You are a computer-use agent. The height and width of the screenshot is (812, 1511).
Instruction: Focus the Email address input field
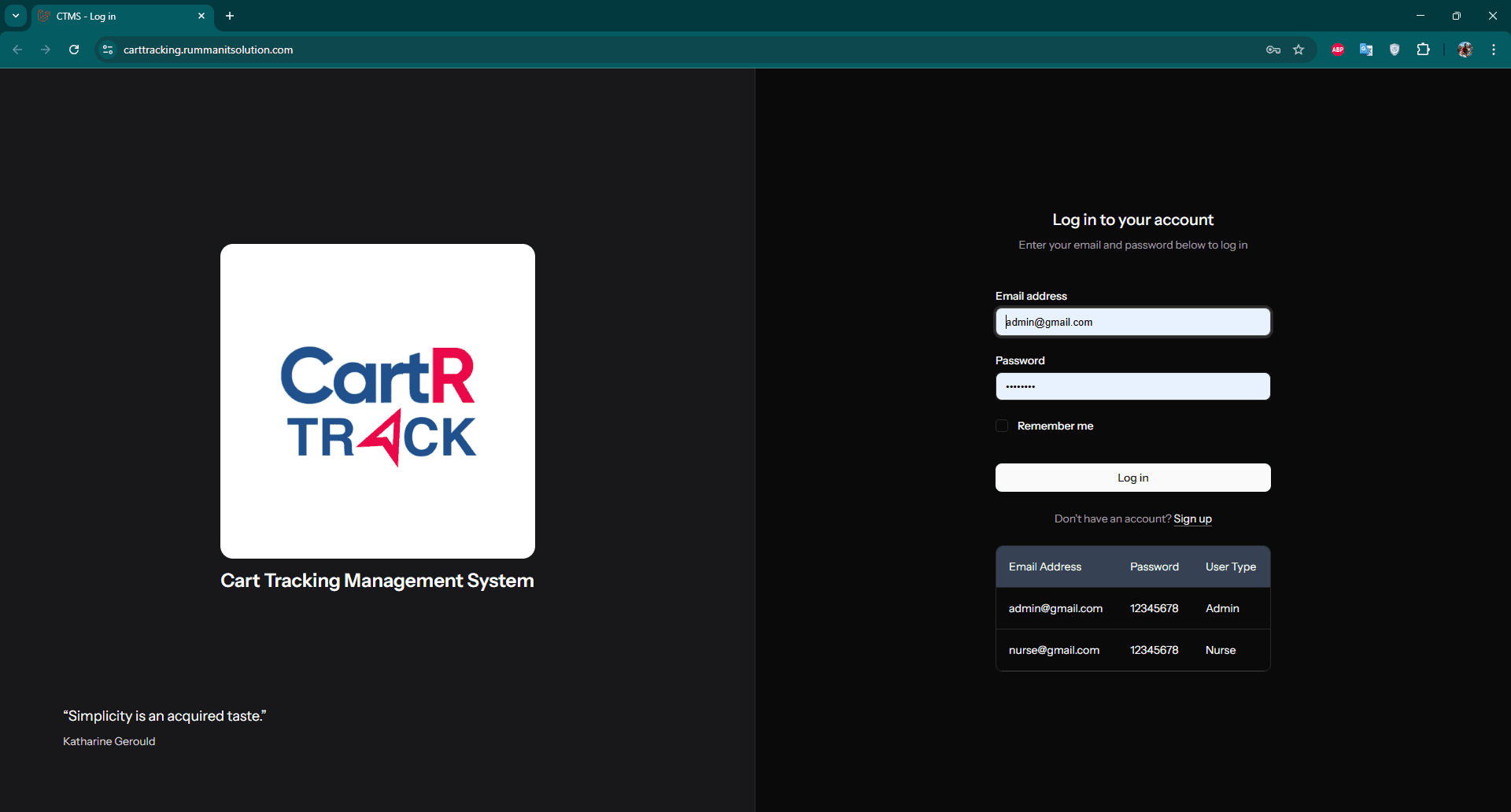(1133, 322)
